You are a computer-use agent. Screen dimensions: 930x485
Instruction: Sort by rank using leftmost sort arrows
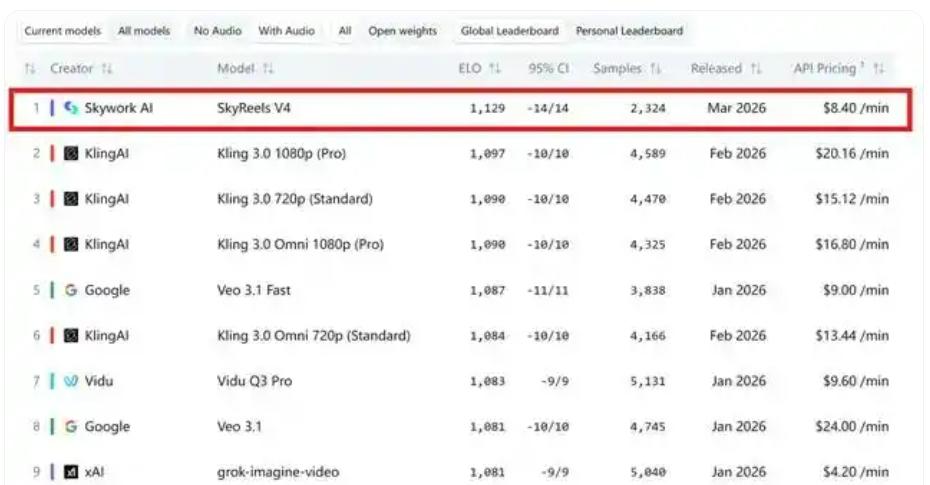(30, 69)
